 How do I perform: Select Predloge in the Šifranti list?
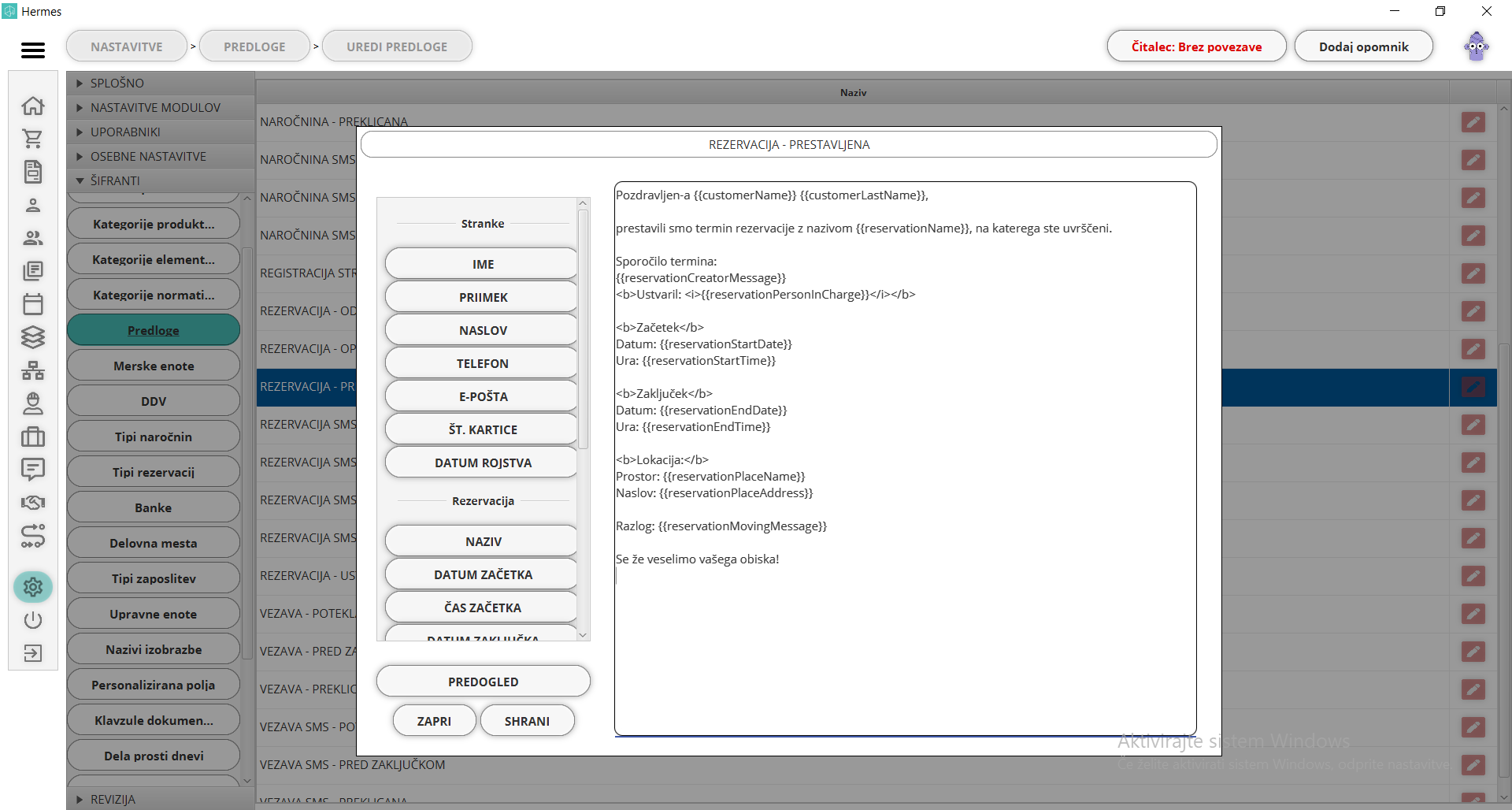[x=154, y=330]
